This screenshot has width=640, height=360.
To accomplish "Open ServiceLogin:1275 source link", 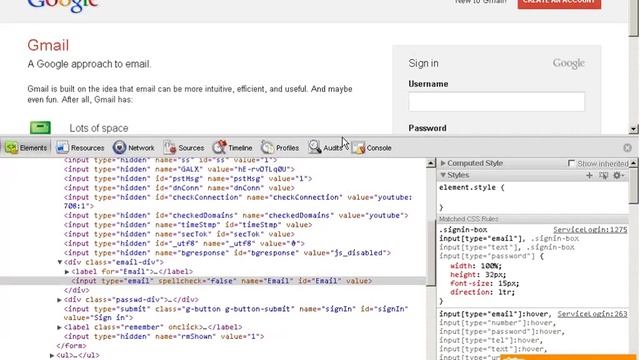I will tap(590, 230).
